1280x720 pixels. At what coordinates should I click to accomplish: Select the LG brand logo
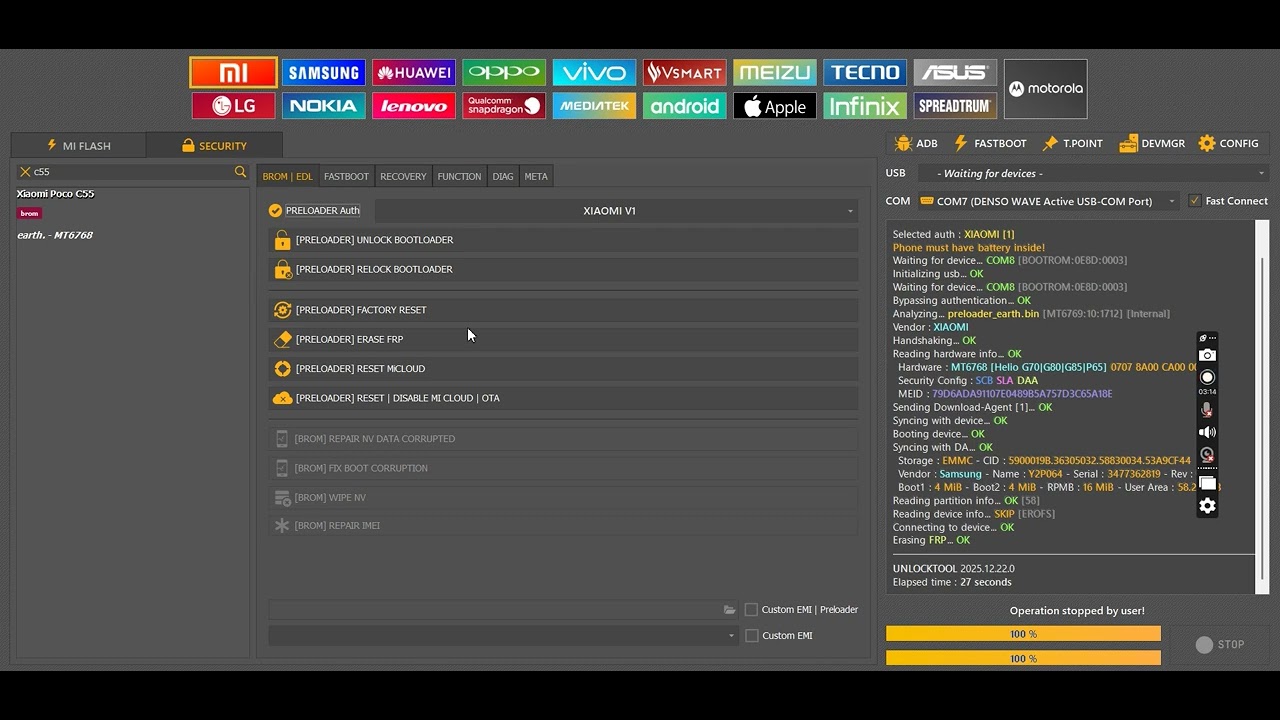pos(233,106)
